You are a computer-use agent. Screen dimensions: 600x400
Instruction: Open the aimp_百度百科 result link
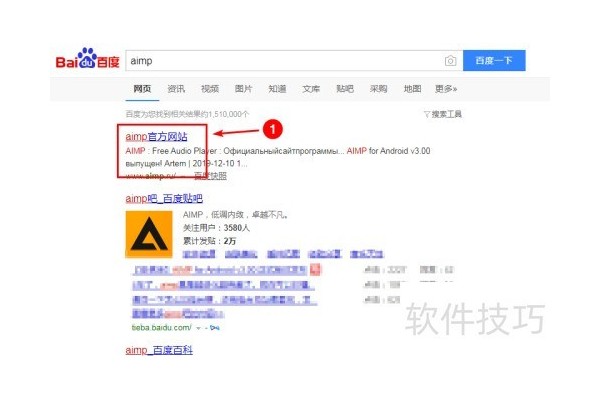[159, 350]
